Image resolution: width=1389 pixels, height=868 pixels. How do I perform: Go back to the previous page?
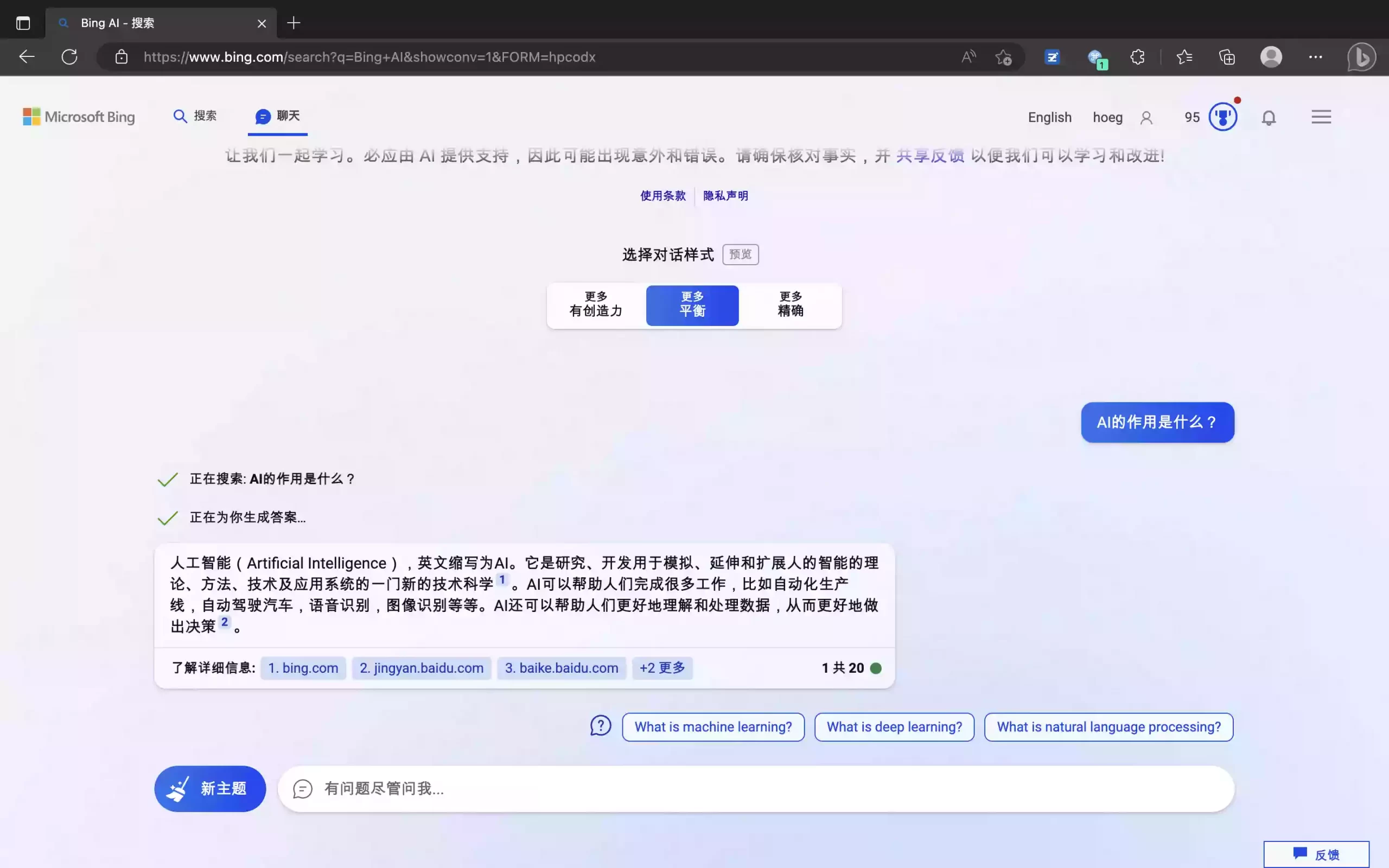[27, 57]
